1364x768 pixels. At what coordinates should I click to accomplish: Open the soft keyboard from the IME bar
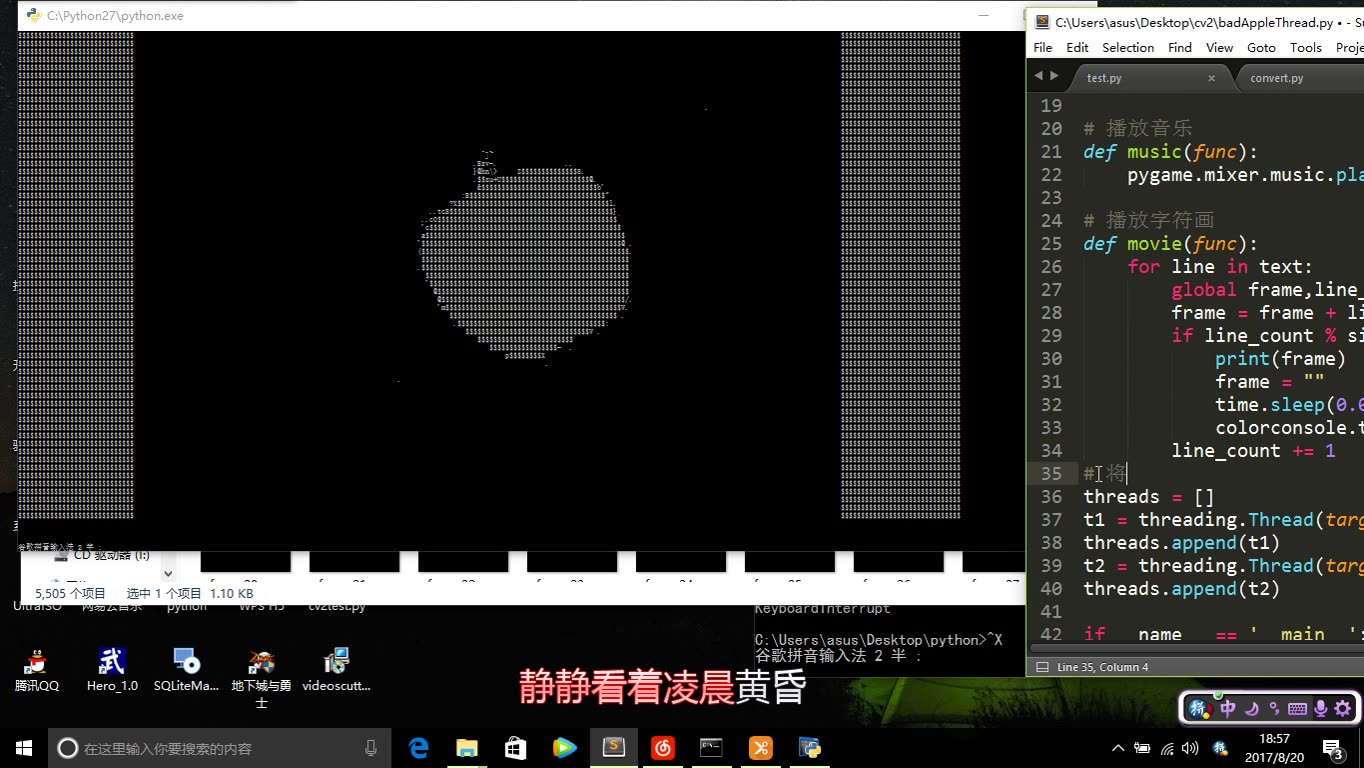(1298, 709)
